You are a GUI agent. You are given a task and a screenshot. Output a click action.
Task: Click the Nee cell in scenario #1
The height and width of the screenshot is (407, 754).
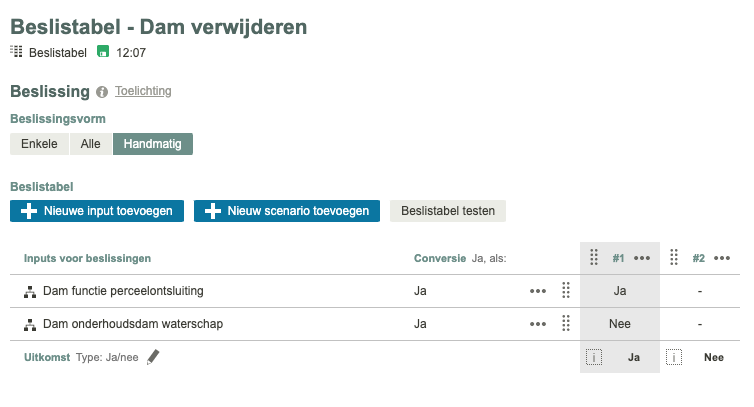click(x=620, y=324)
